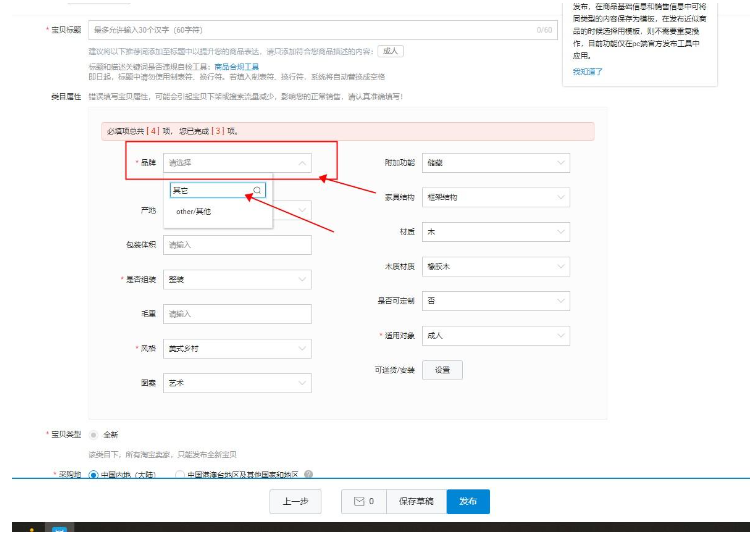
Task: Select the 全新 radio for 宝贝类型
Action: point(94,435)
